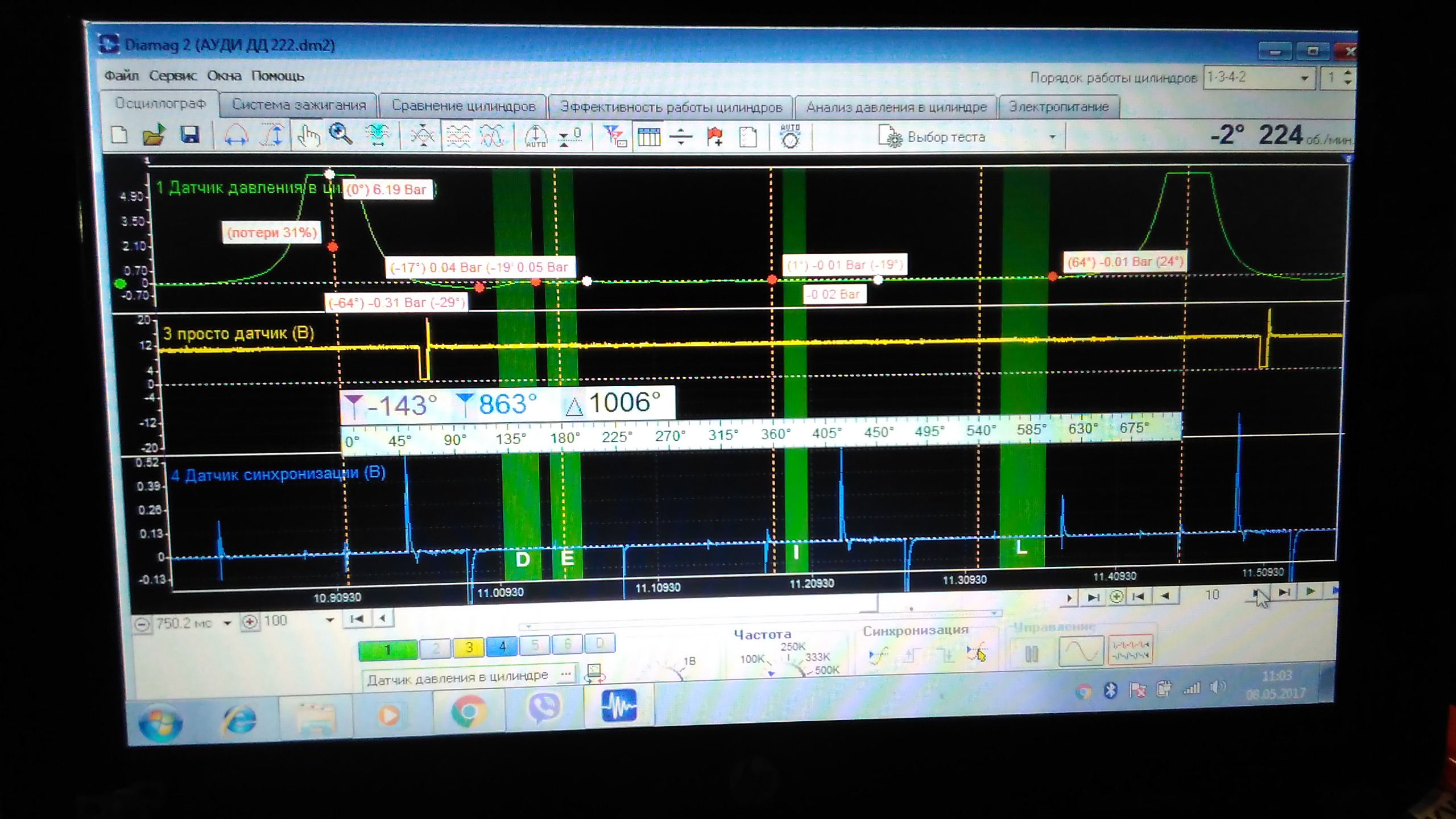Select the Осциллограф tab
The image size is (1456, 819).
[x=160, y=104]
